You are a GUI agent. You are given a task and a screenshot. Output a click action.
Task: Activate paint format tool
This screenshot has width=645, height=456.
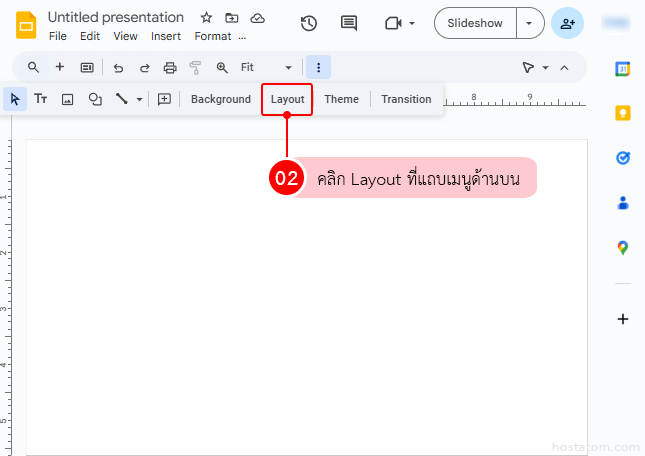(195, 67)
